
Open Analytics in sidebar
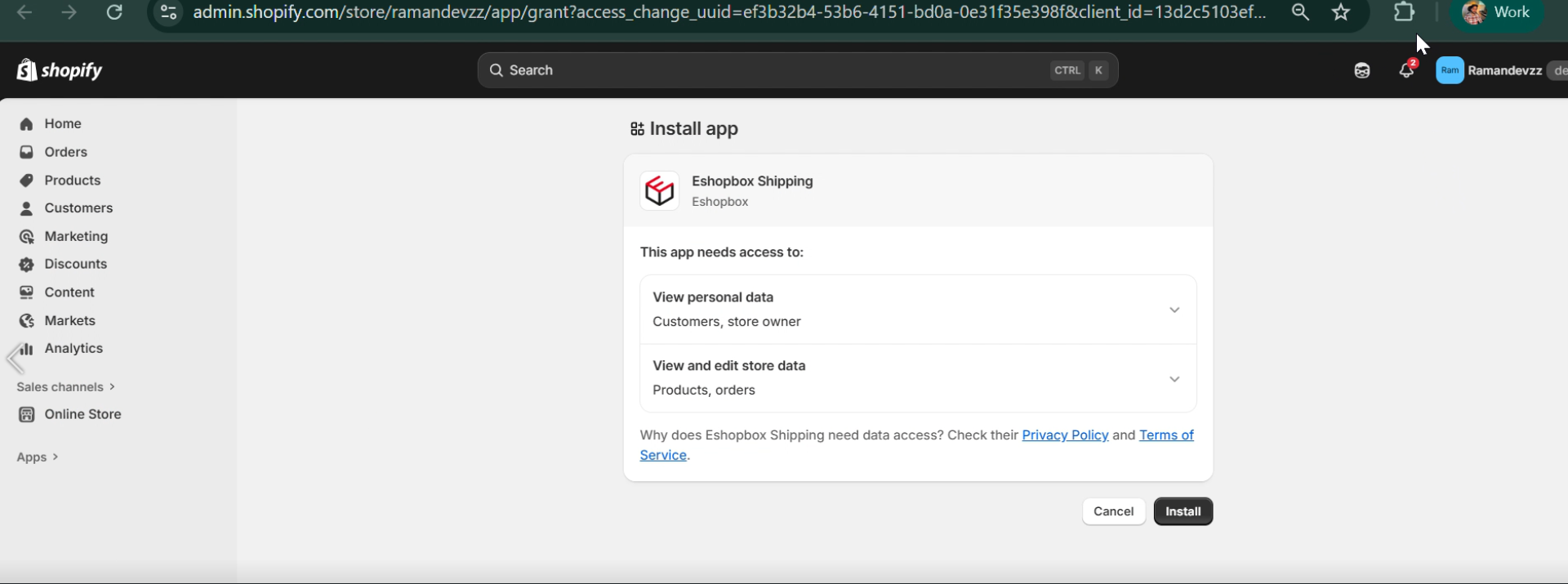73,348
